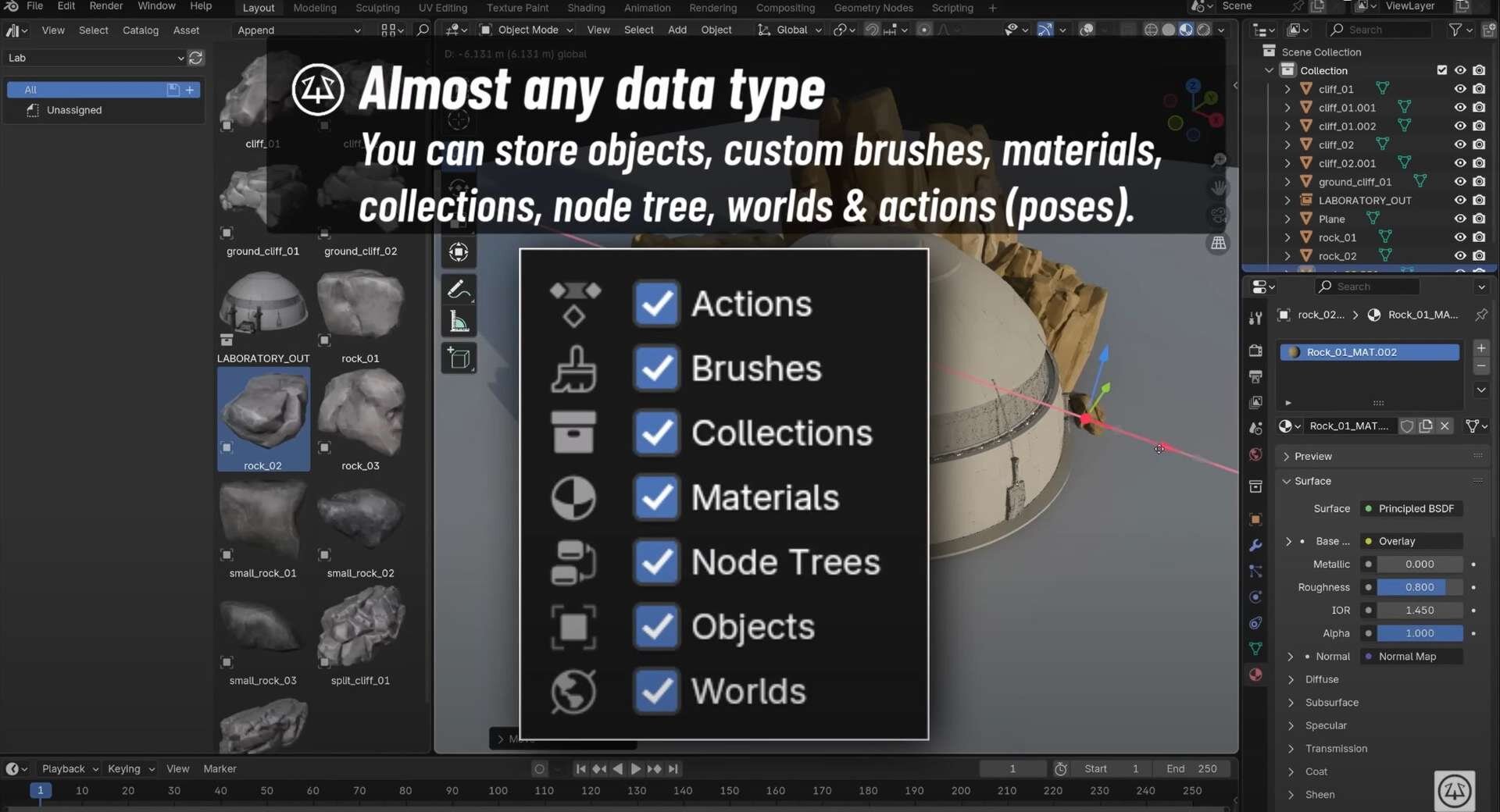
Task: Select the Add Cube tool
Action: pos(459,359)
